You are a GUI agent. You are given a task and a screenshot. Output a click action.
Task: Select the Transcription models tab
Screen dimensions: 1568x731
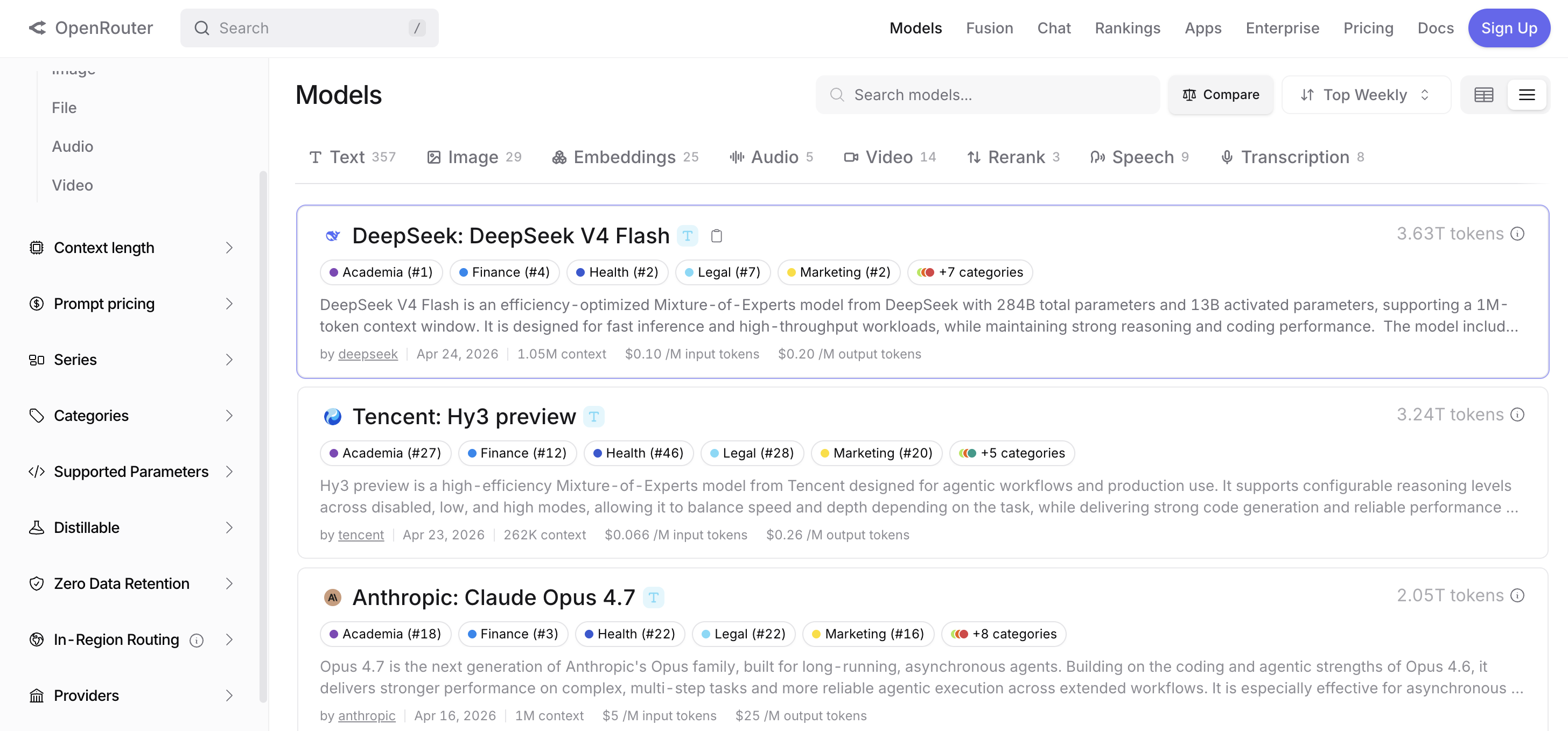1293,157
